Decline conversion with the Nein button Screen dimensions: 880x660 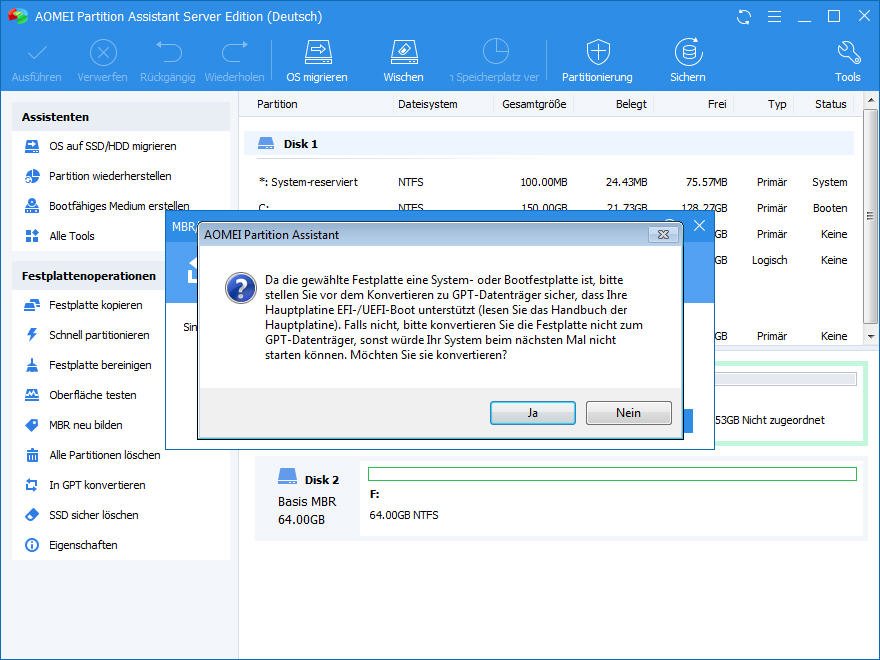629,413
